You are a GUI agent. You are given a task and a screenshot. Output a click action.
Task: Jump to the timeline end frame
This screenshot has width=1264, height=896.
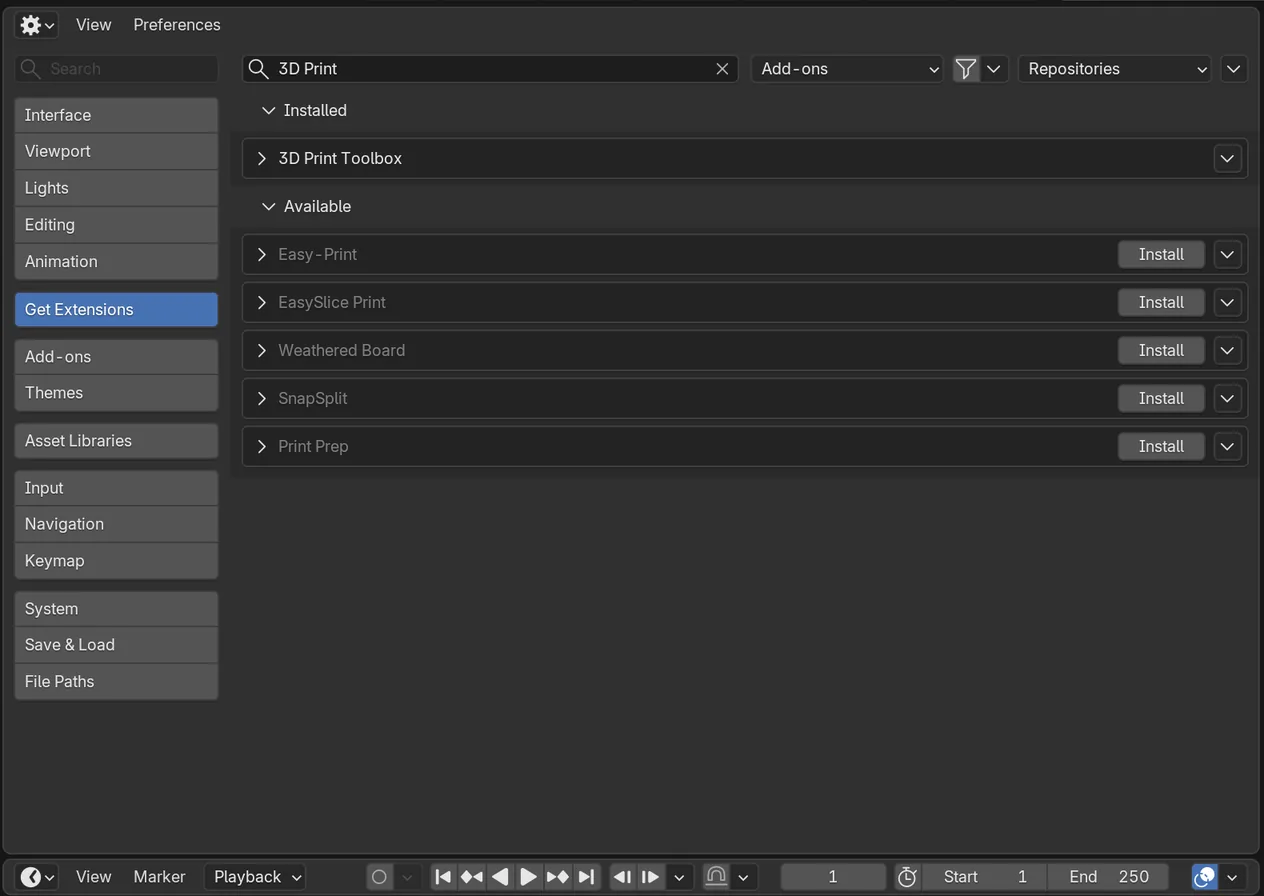[x=587, y=877]
